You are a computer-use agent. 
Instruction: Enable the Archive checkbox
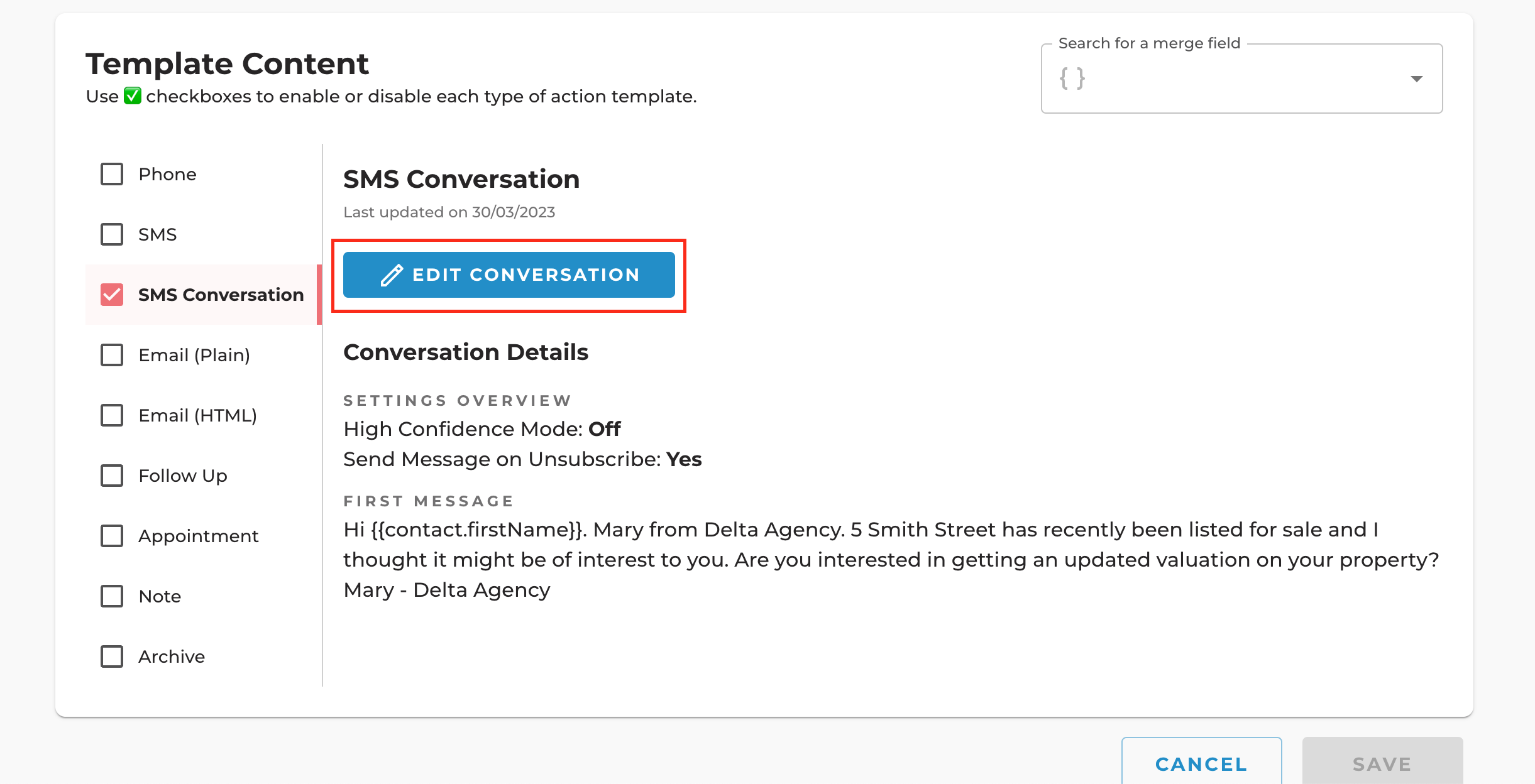[x=112, y=656]
